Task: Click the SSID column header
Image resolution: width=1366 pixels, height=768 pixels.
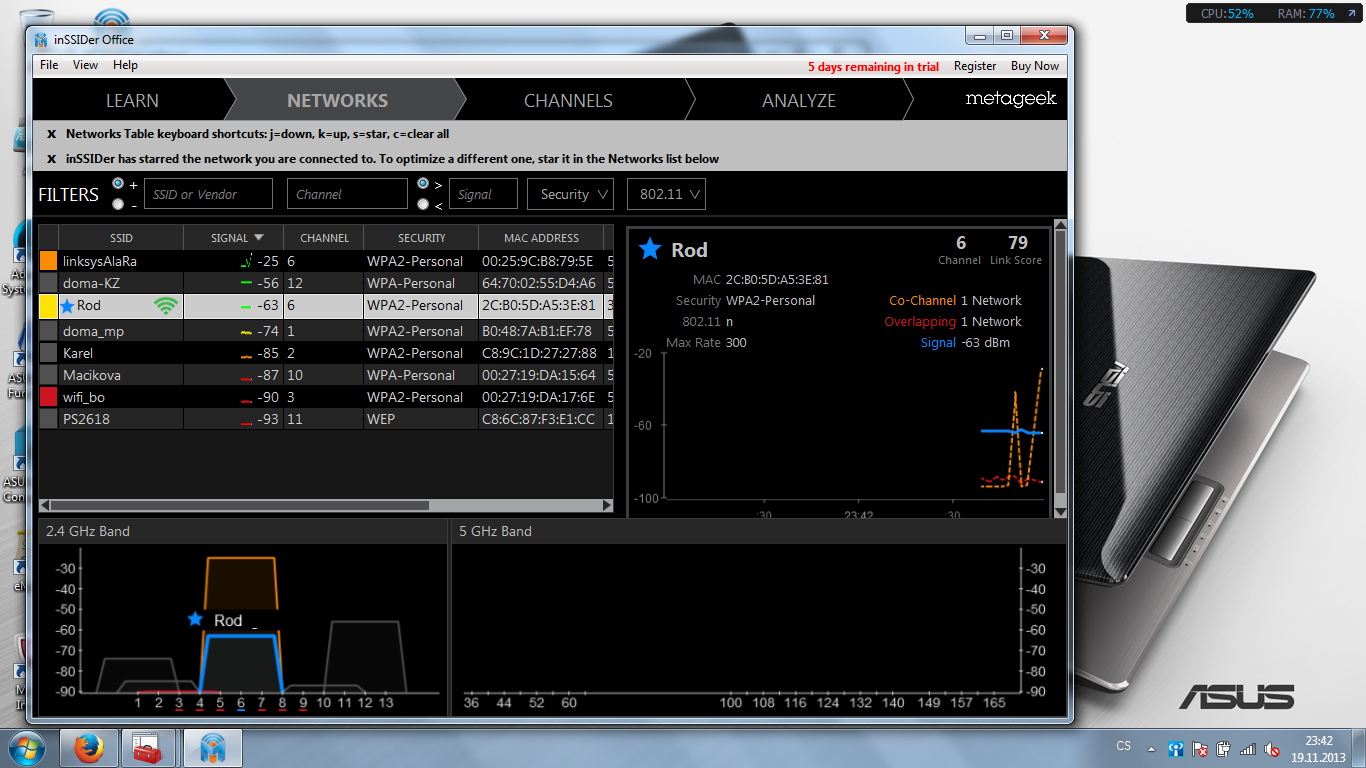Action: pyautogui.click(x=121, y=238)
